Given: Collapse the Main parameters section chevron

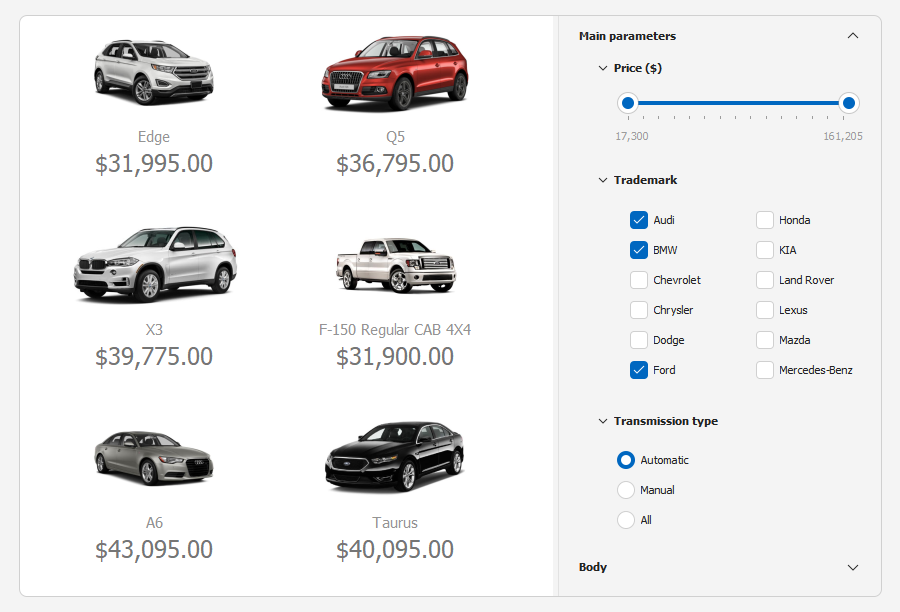Looking at the screenshot, I should [x=853, y=36].
